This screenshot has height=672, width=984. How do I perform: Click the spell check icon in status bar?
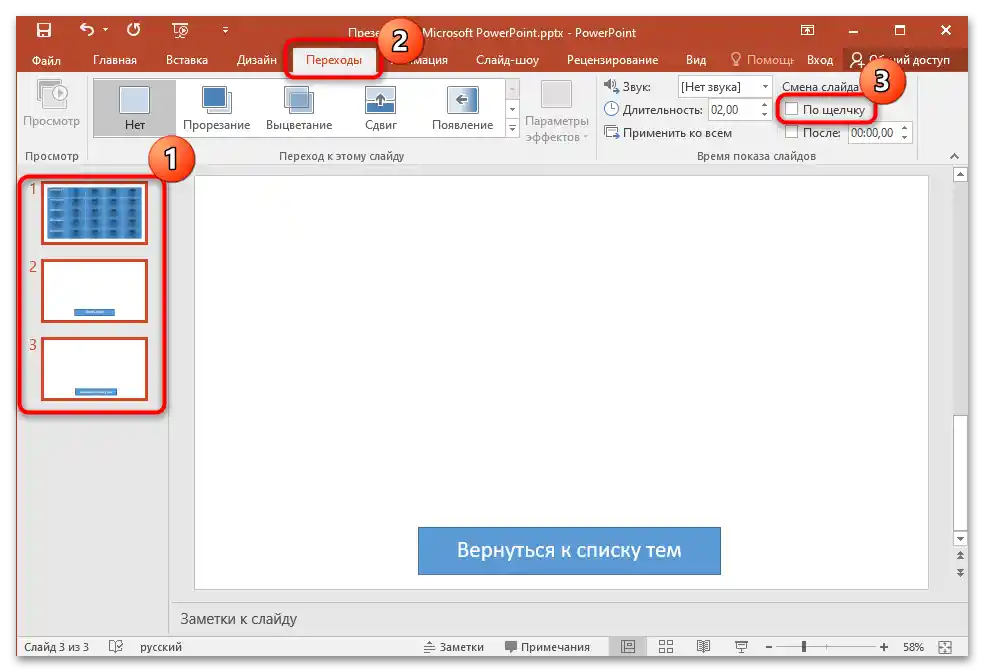tap(115, 647)
